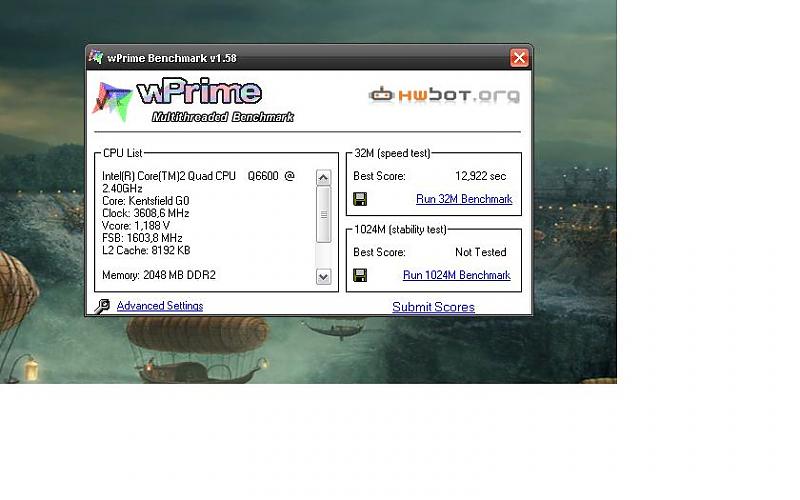Click the wPrime title bar app icon
This screenshot has height=500, width=800.
(x=95, y=57)
